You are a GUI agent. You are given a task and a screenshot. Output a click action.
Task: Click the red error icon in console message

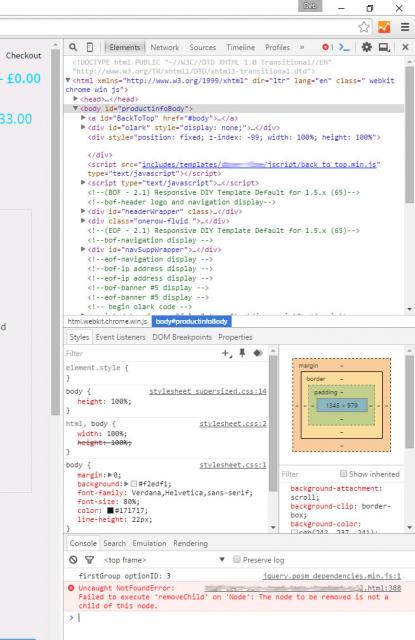tap(71, 588)
